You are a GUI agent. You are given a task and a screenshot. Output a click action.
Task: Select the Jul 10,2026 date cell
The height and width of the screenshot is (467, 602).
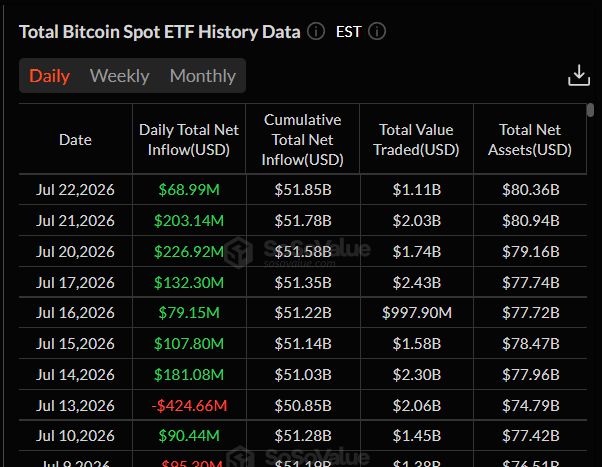(75, 436)
